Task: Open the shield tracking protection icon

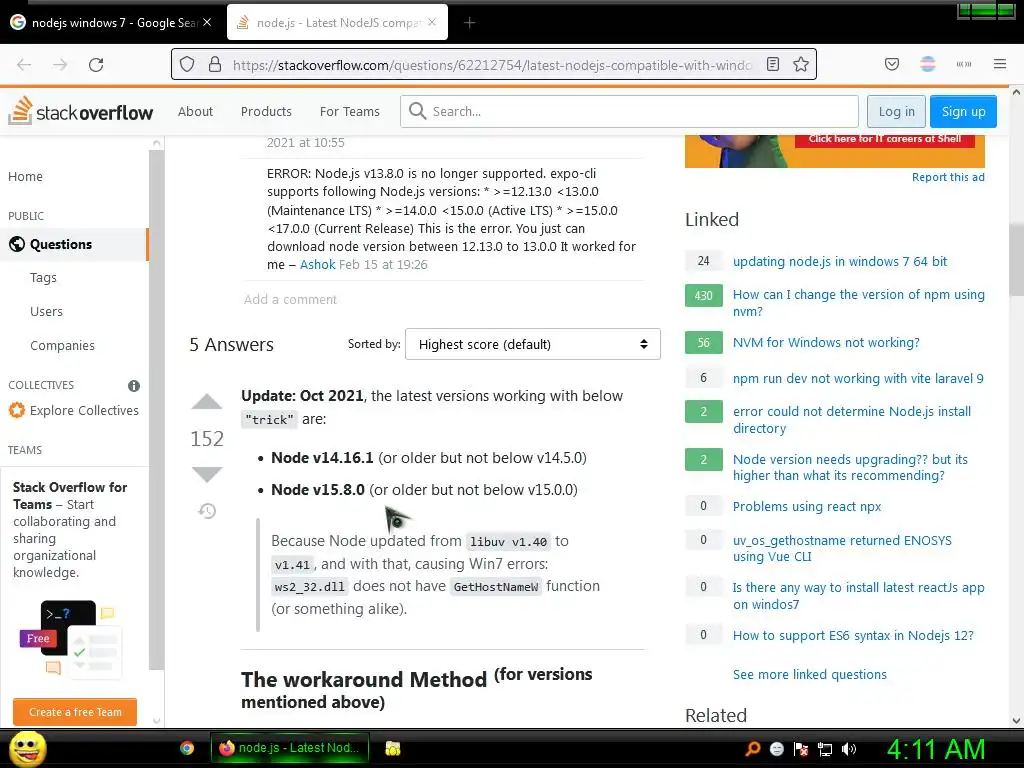Action: point(187,65)
